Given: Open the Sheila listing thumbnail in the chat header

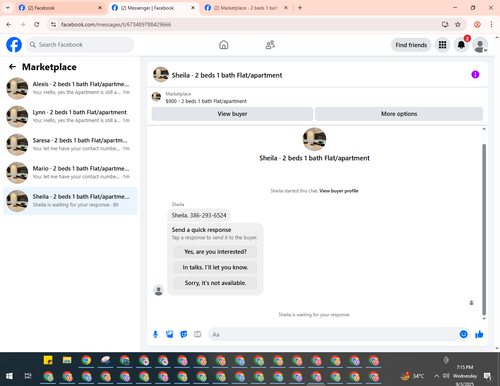Looking at the screenshot, I should click(x=161, y=74).
